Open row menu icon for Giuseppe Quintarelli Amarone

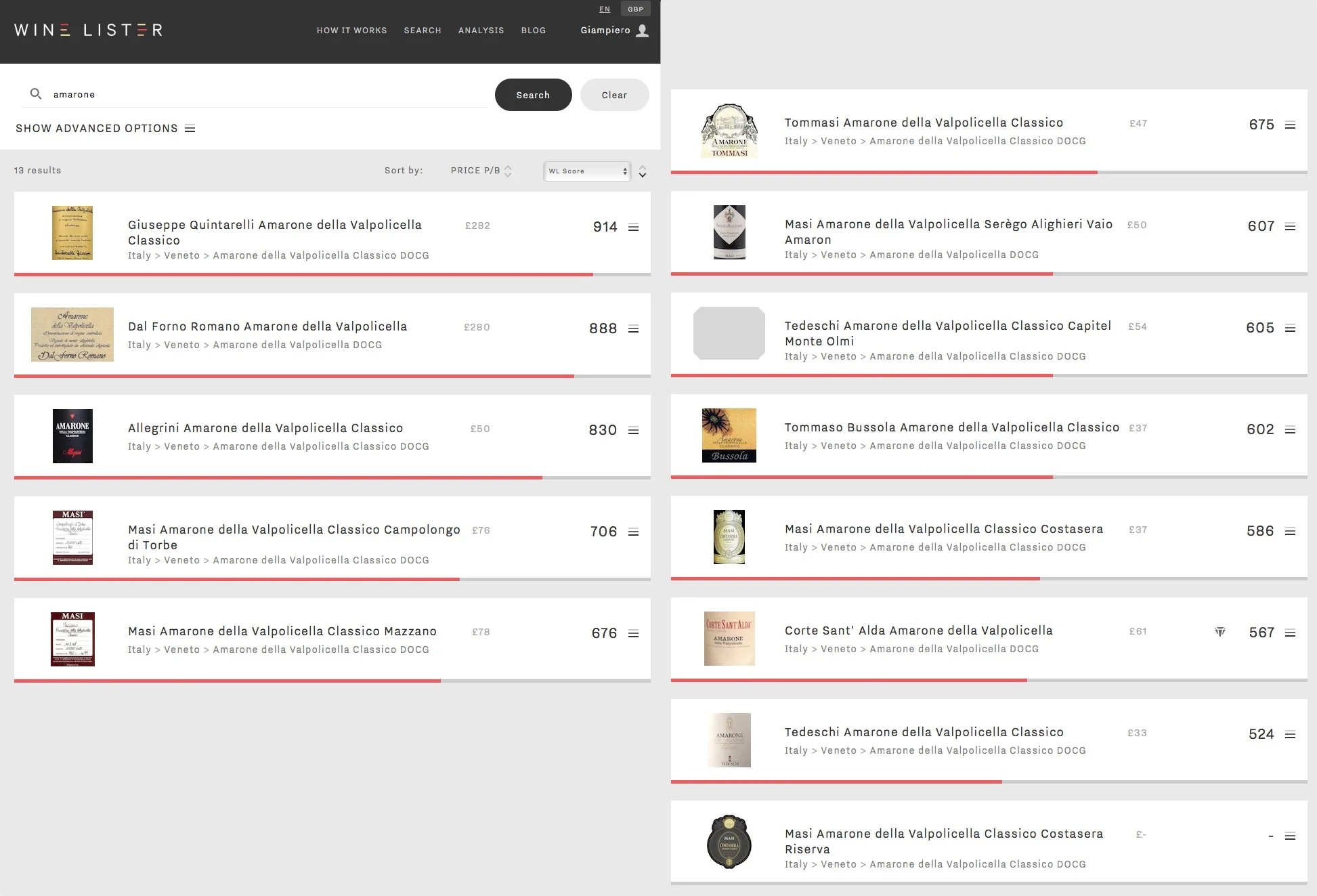[633, 228]
